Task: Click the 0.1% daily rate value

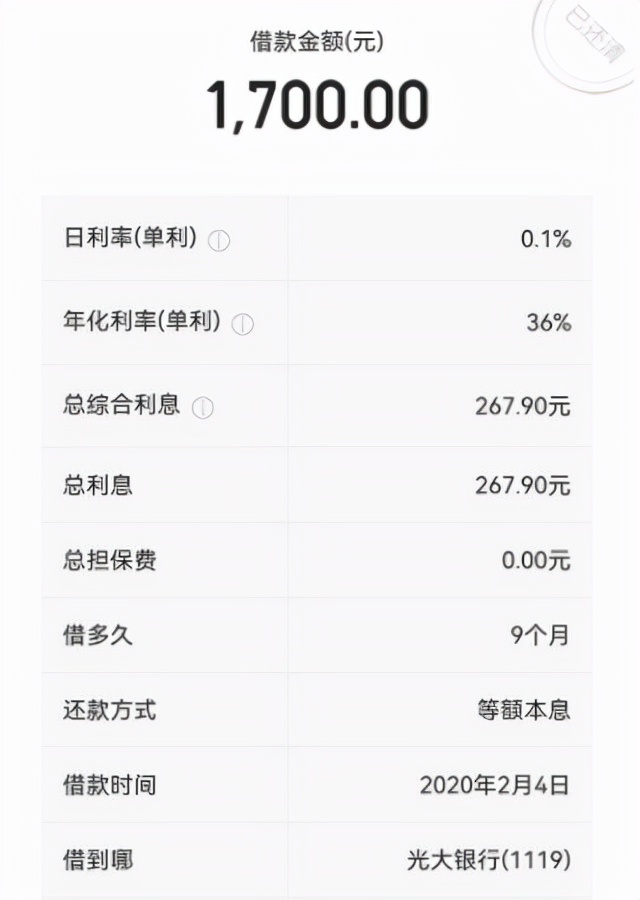Action: tap(545, 239)
